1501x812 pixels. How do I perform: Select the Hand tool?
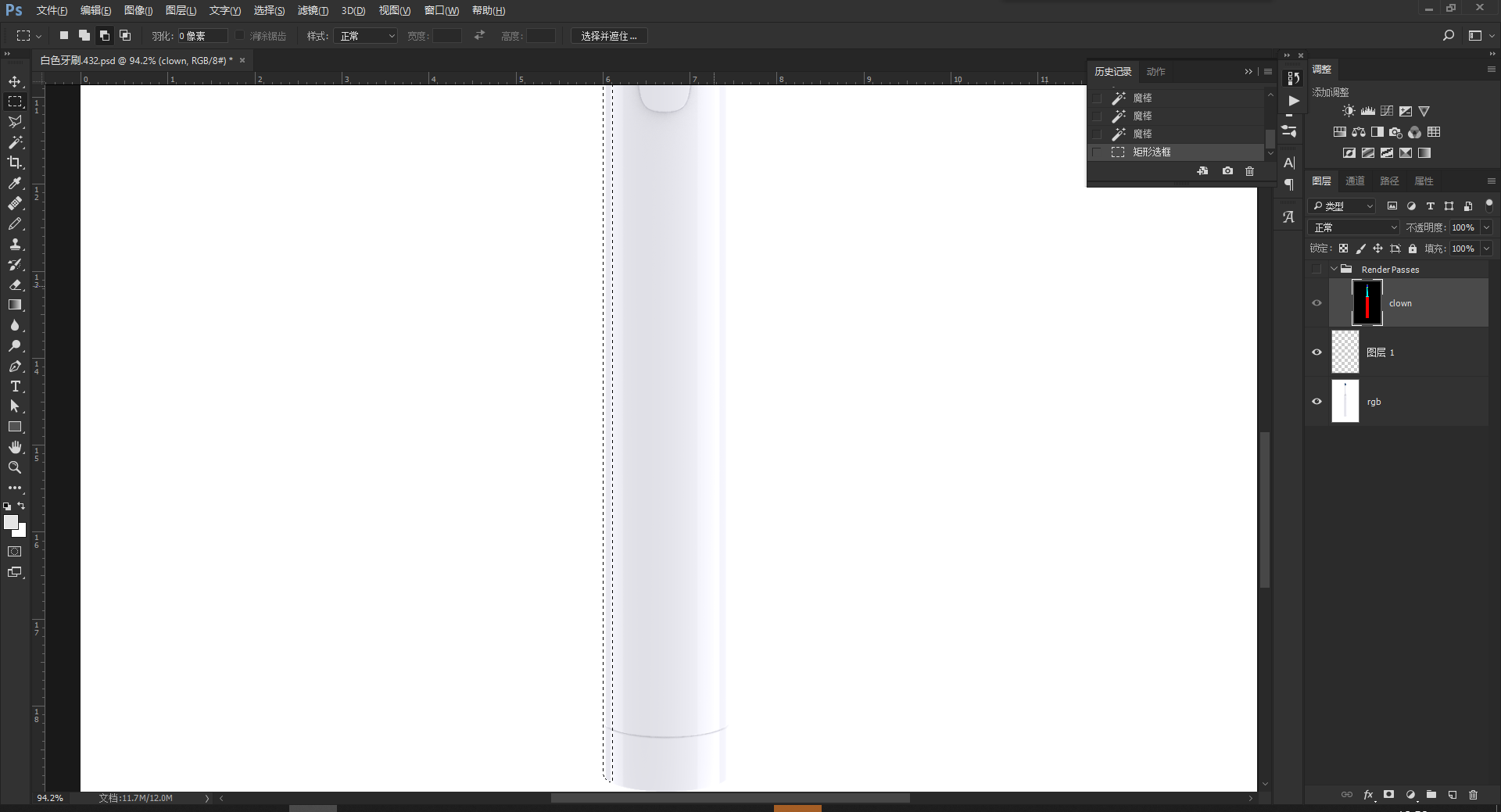coord(15,447)
